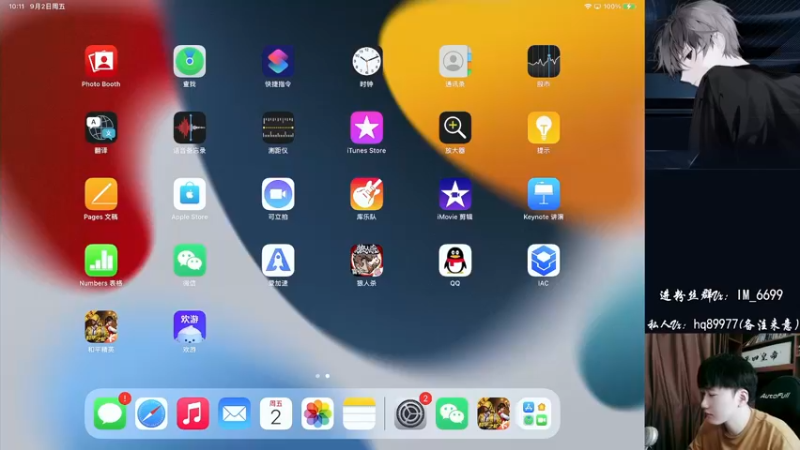
Task: Open the blue rocket accelerator app
Action: [278, 260]
